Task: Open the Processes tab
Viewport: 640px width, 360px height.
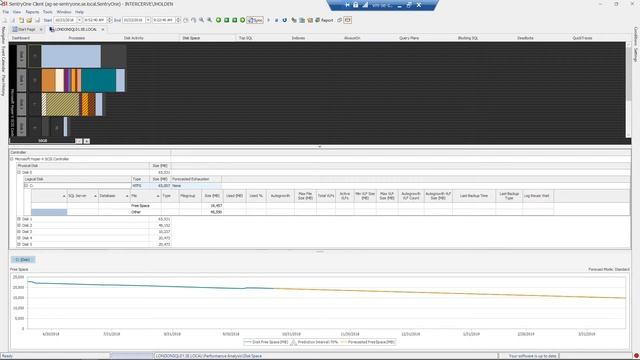Action: 77,38
